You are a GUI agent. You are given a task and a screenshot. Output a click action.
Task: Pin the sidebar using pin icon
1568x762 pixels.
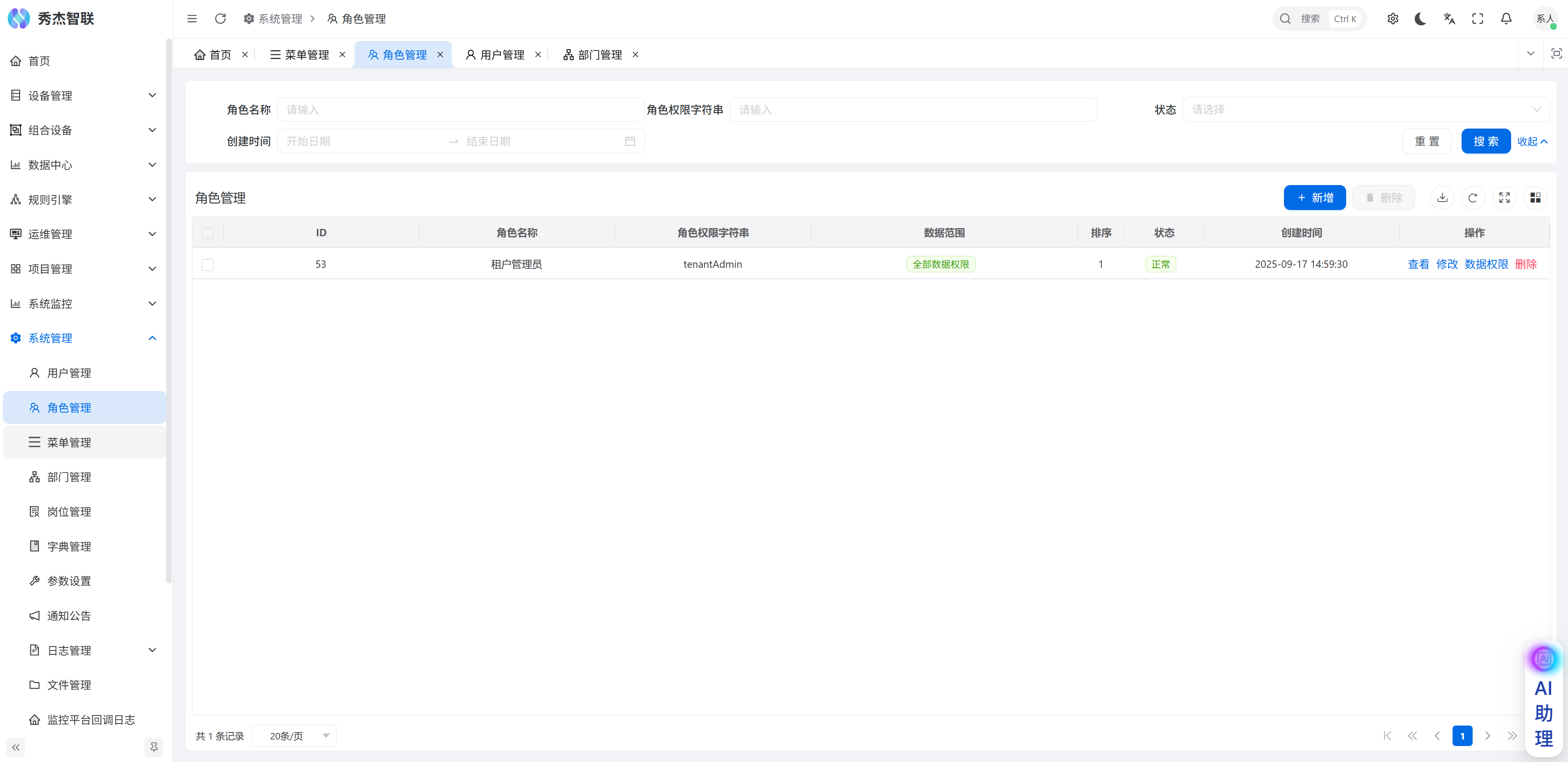pyautogui.click(x=153, y=747)
